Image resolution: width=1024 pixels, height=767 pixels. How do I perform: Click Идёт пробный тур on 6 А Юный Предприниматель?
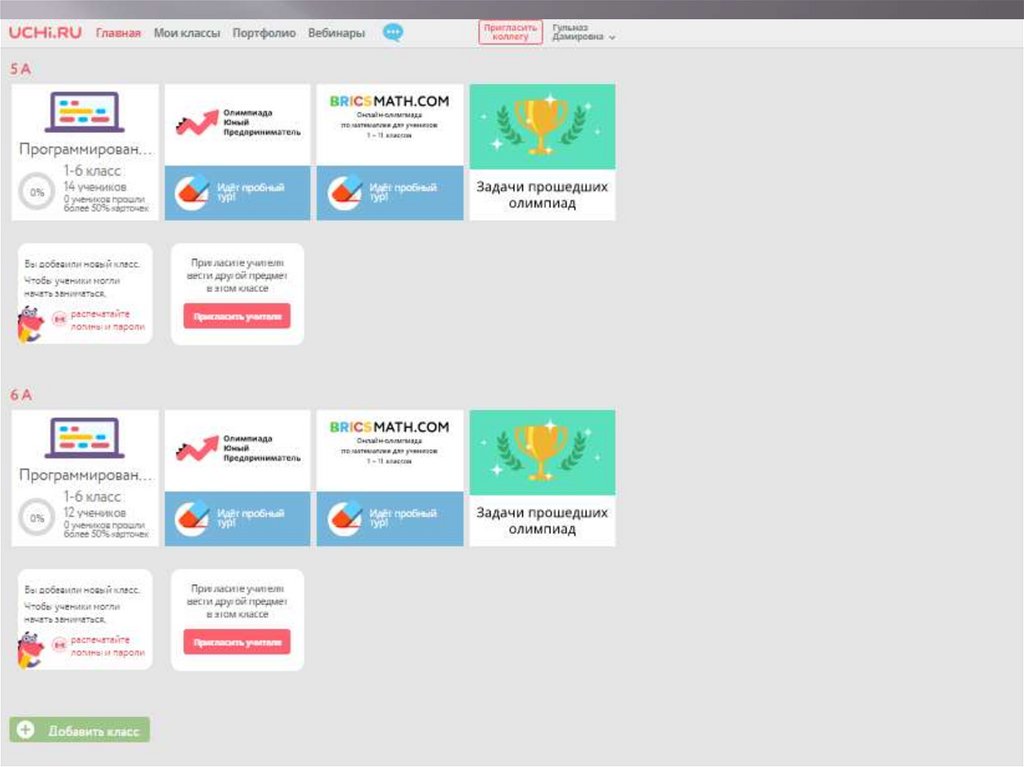[251, 518]
